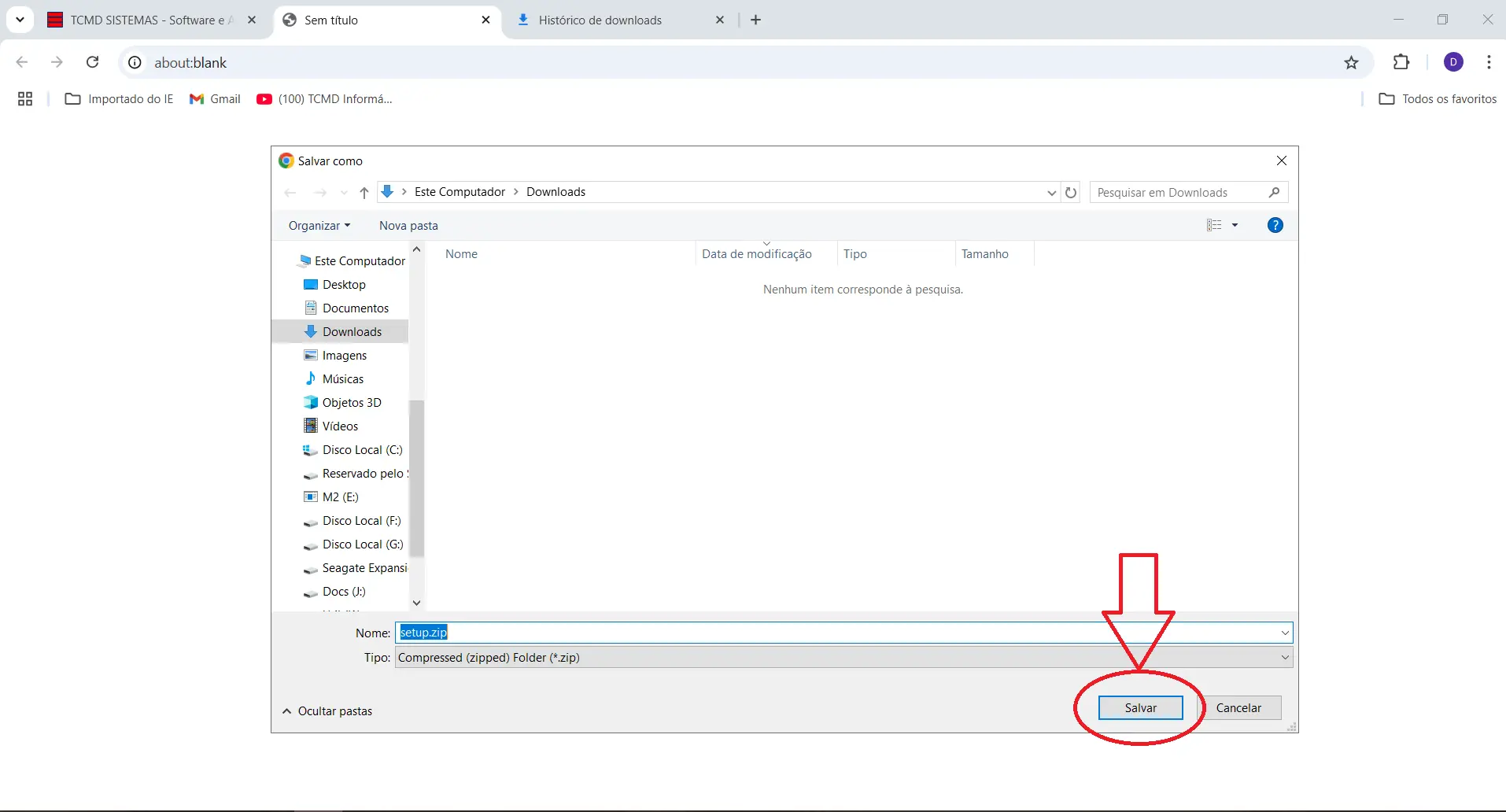
Task: Collapse folders with Ocultar pastas
Action: click(x=327, y=711)
